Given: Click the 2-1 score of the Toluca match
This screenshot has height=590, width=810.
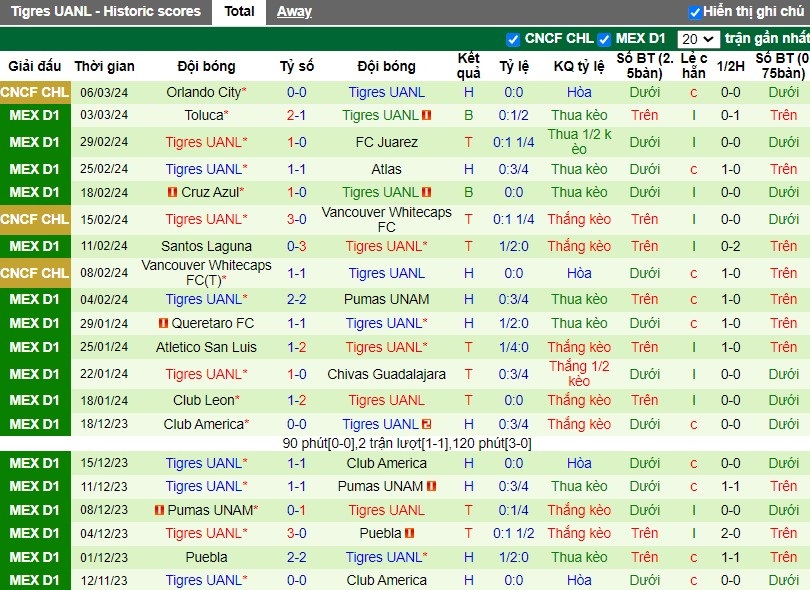Looking at the screenshot, I should pyautogui.click(x=297, y=115).
